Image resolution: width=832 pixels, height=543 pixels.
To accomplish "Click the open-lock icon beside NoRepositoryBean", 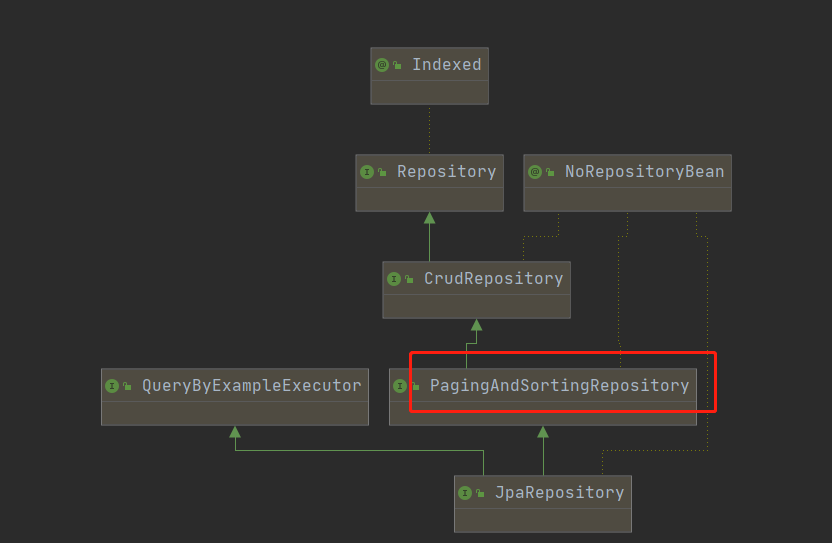I will pyautogui.click(x=550, y=172).
